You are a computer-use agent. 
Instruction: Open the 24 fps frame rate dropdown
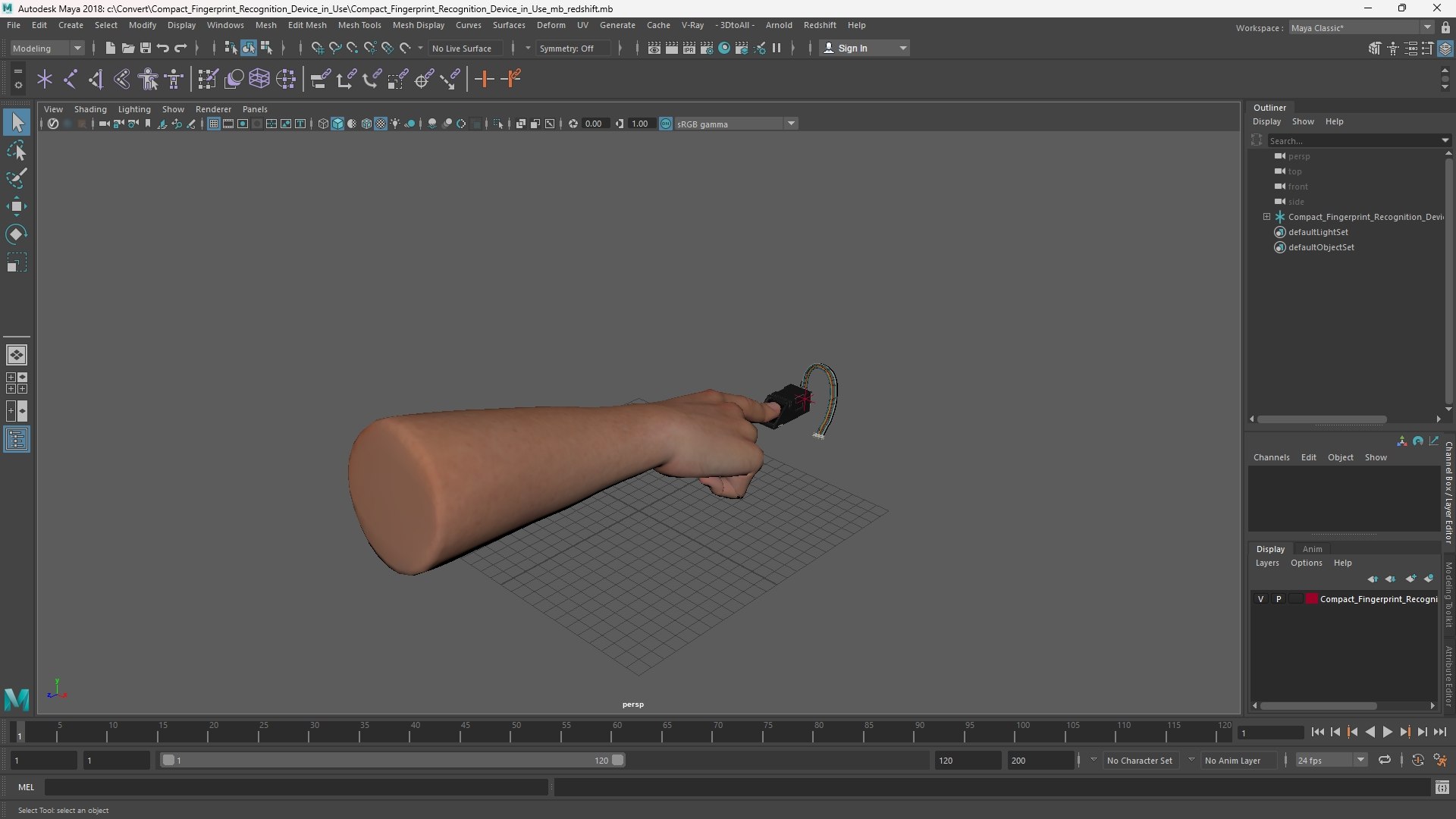click(1330, 760)
